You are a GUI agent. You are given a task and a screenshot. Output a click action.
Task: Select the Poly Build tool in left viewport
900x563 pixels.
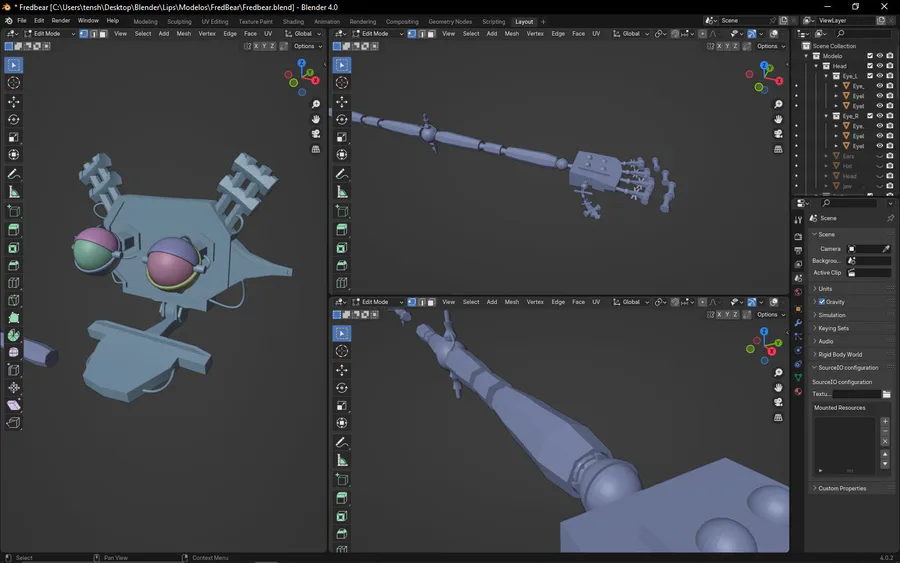14,318
